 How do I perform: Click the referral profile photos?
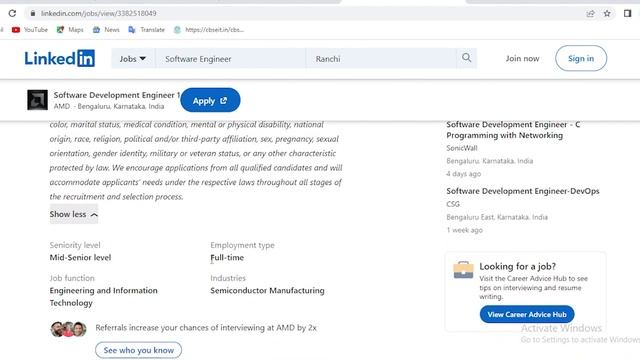68,329
